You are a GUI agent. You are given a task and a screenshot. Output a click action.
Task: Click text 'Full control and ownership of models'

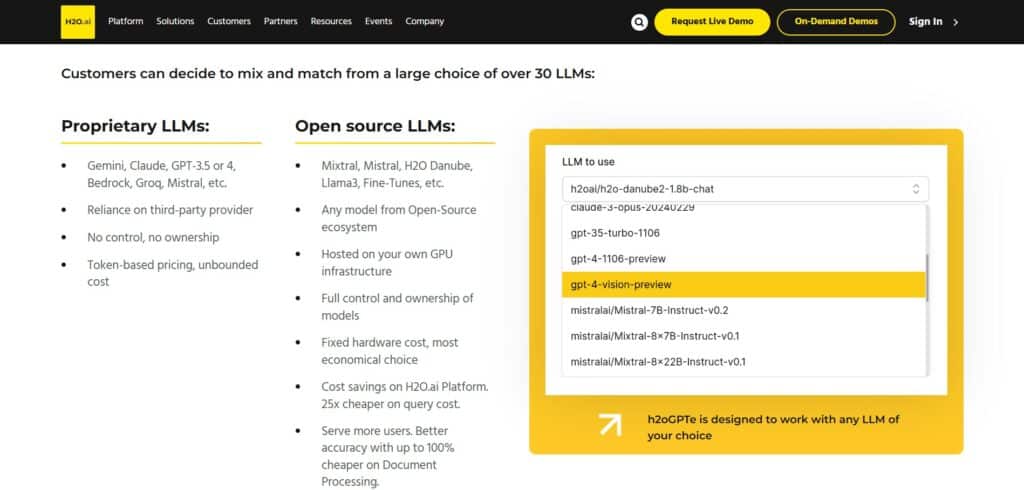(x=397, y=306)
